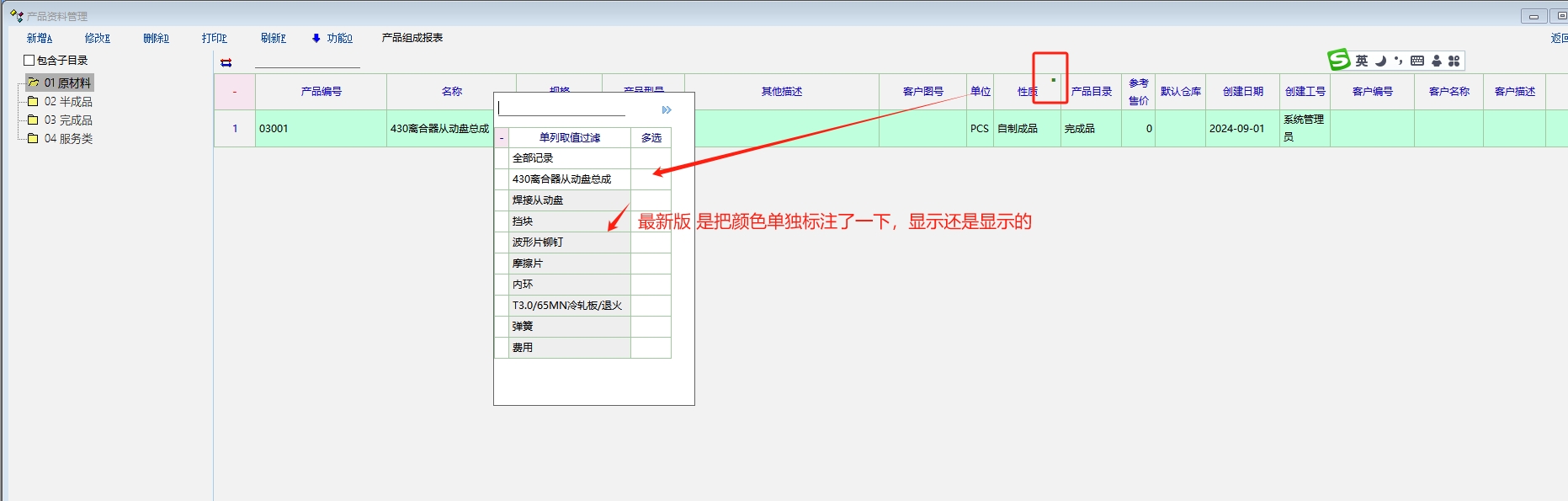Open the Sogou soft keyboard icon
The height and width of the screenshot is (501, 1568).
coord(1417,61)
